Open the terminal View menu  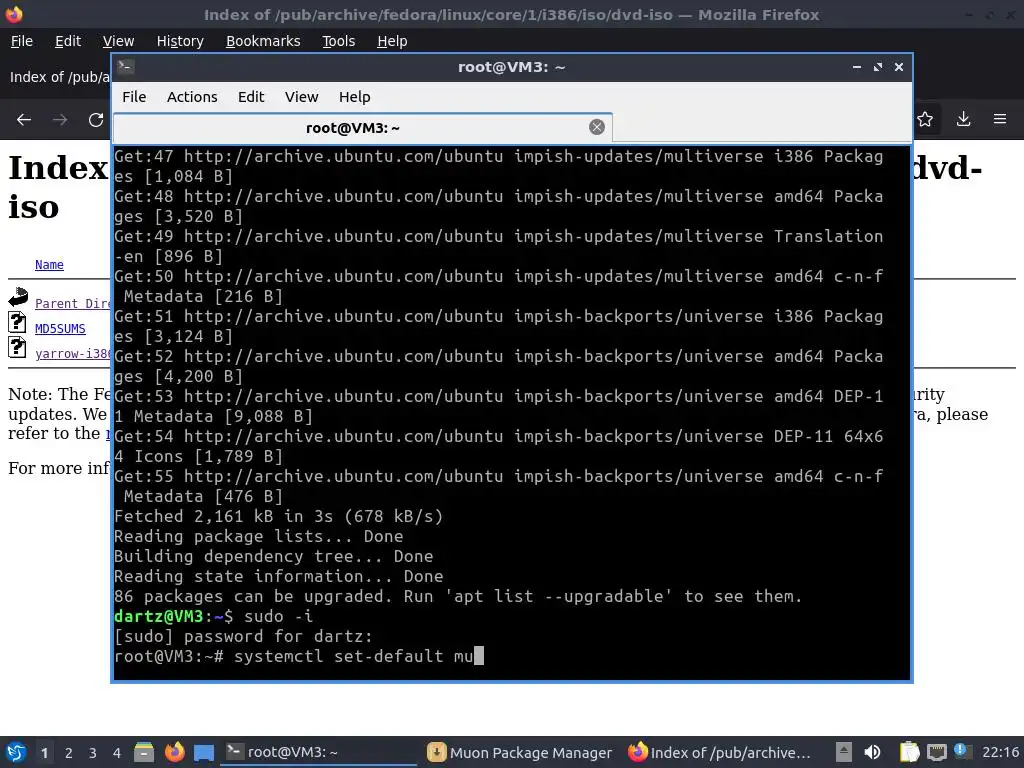(301, 97)
